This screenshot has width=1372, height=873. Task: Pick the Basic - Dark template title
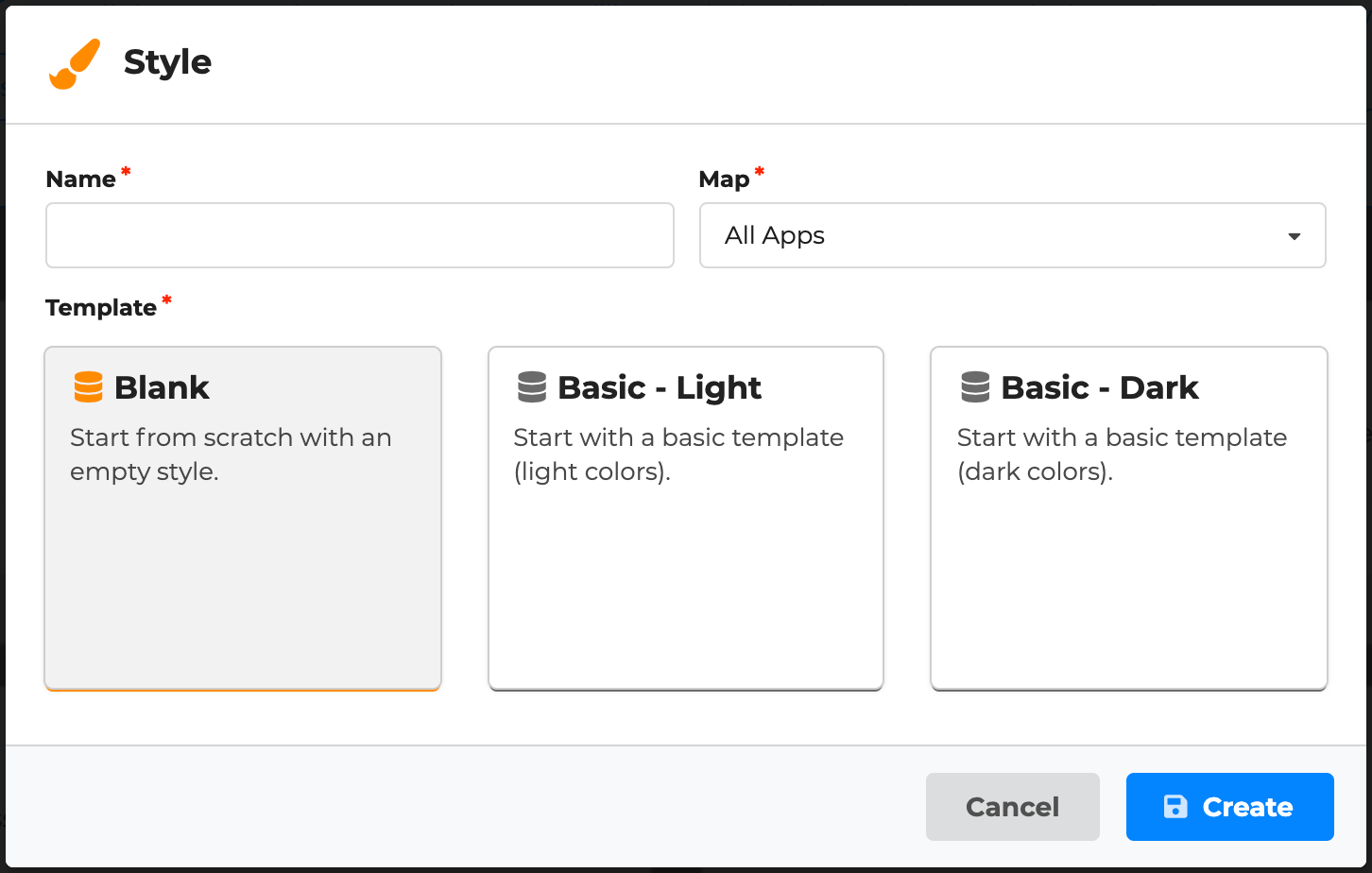pyautogui.click(x=1099, y=387)
